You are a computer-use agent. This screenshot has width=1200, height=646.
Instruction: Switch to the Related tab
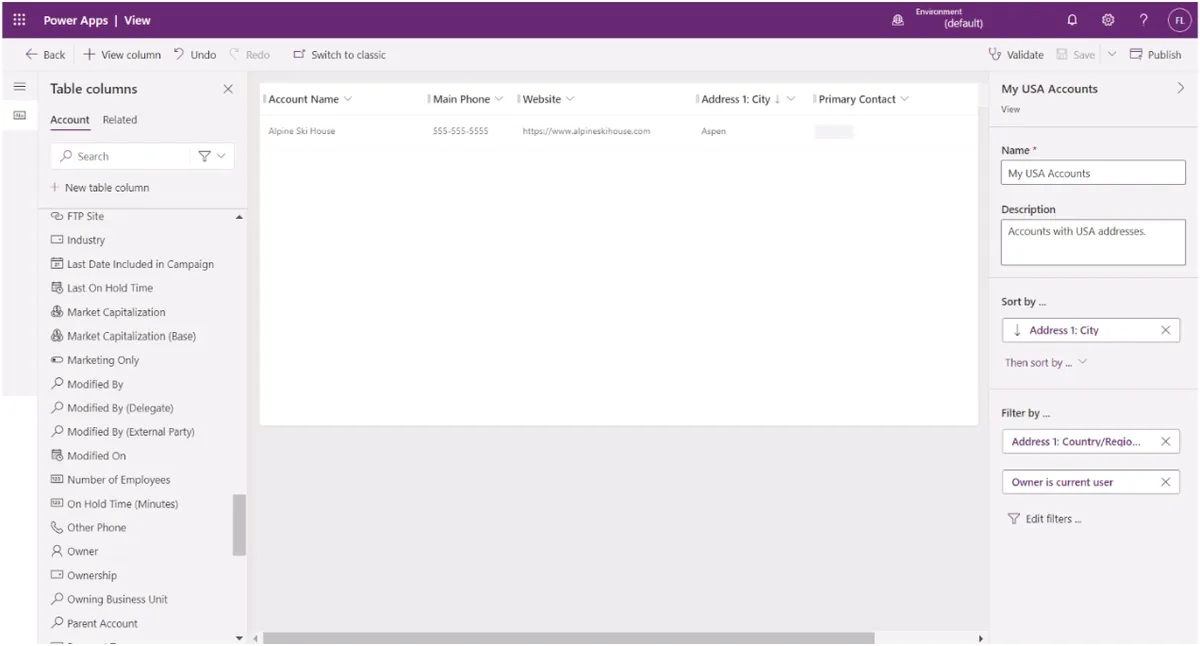[x=120, y=120]
